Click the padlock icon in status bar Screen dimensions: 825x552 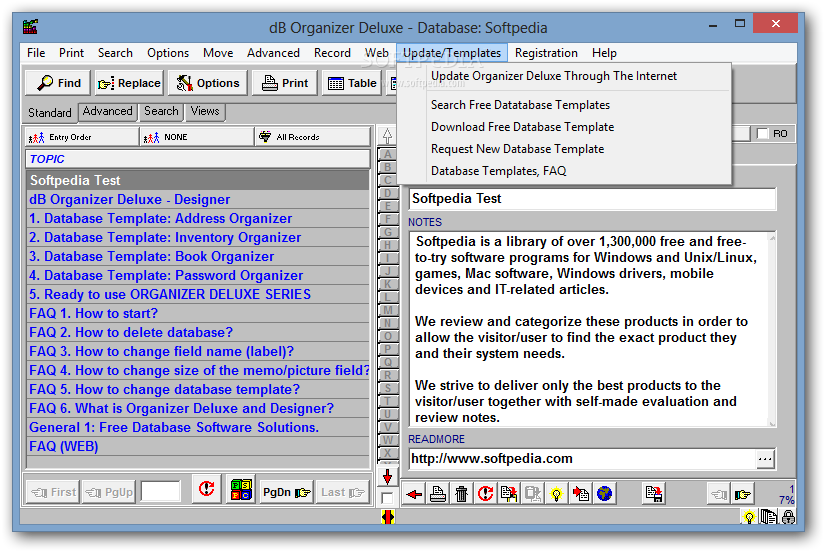[788, 517]
